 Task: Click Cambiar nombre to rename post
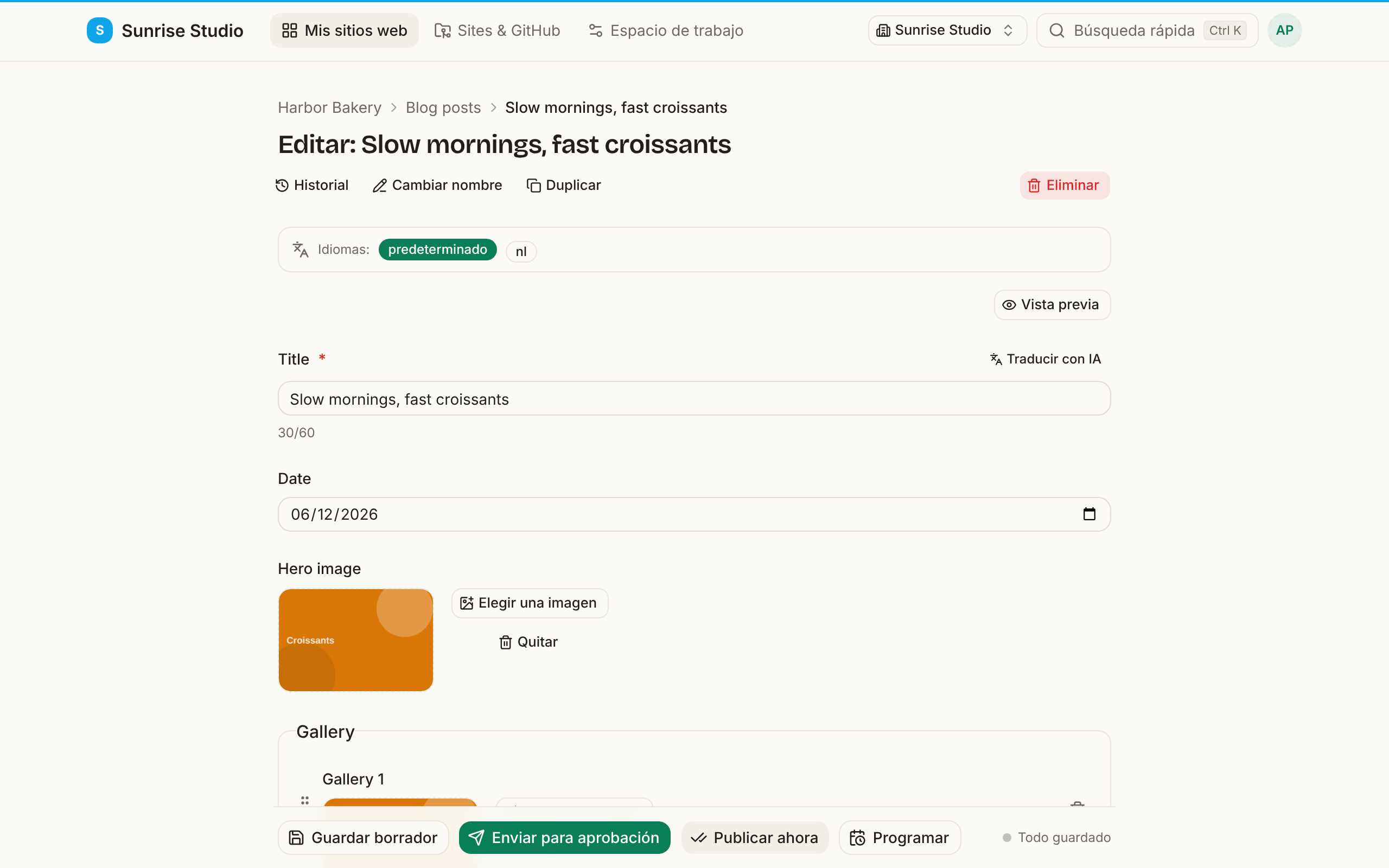(x=437, y=186)
